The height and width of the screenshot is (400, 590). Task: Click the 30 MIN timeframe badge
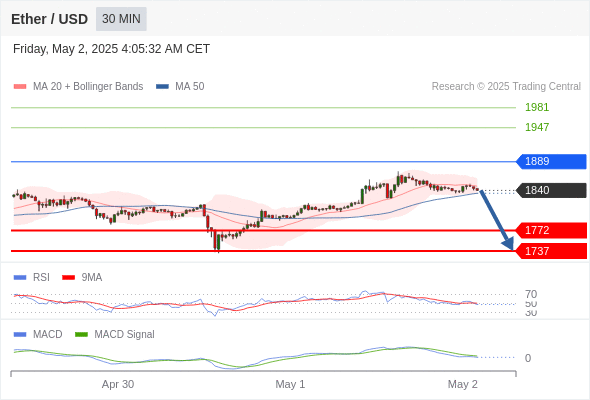(121, 19)
